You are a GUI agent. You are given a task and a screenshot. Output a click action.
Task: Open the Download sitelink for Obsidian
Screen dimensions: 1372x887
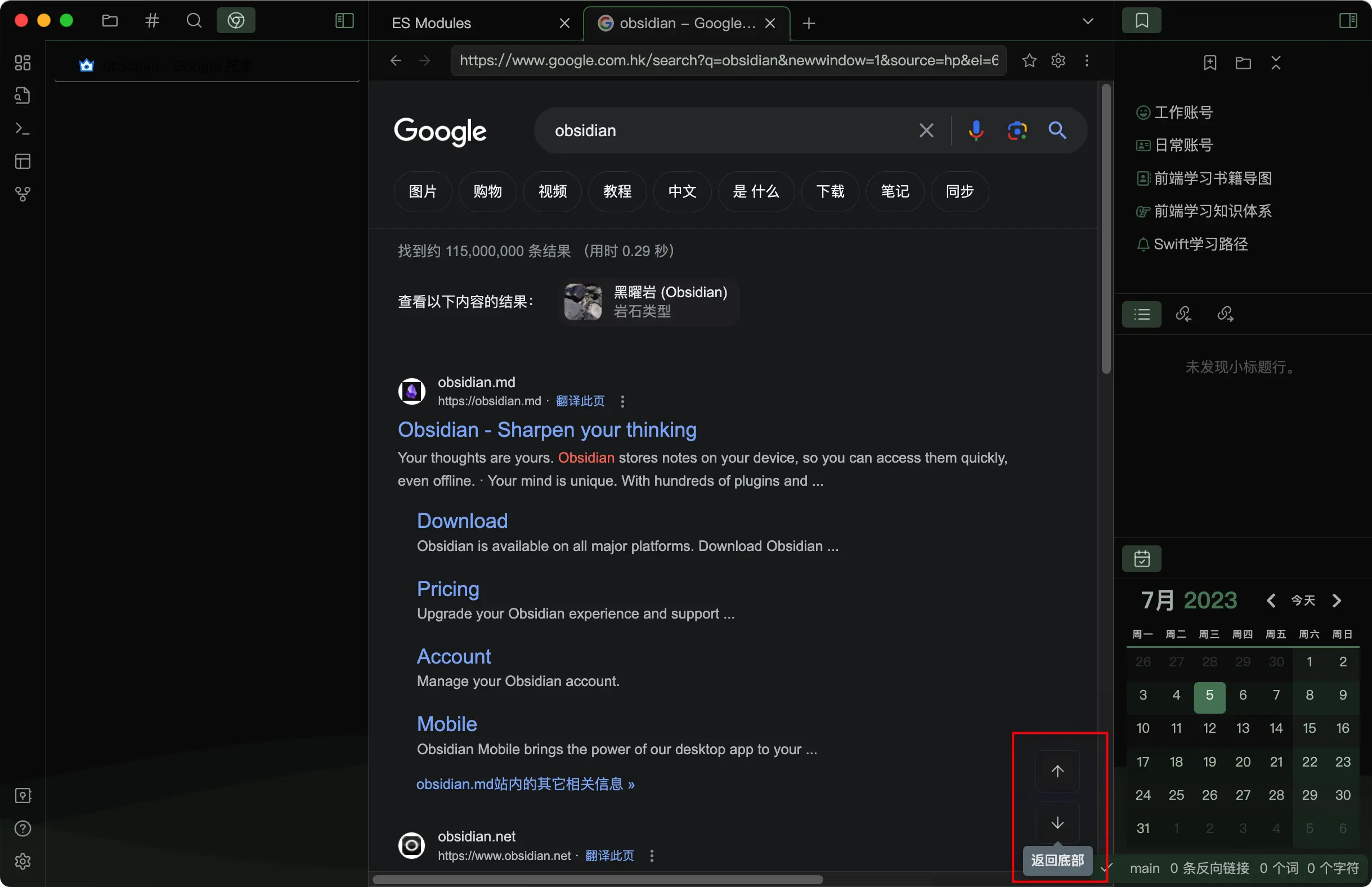(x=462, y=521)
